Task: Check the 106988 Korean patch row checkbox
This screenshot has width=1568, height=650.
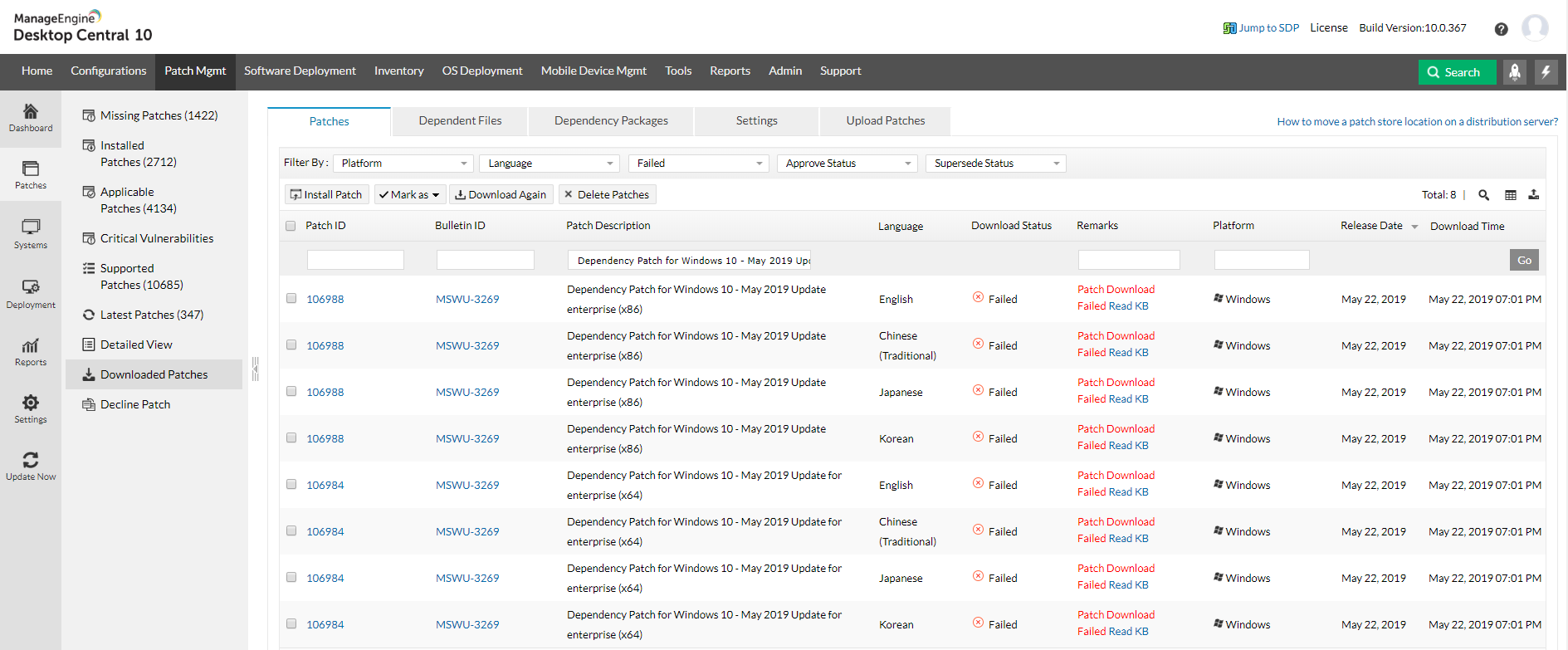Action: [x=291, y=437]
